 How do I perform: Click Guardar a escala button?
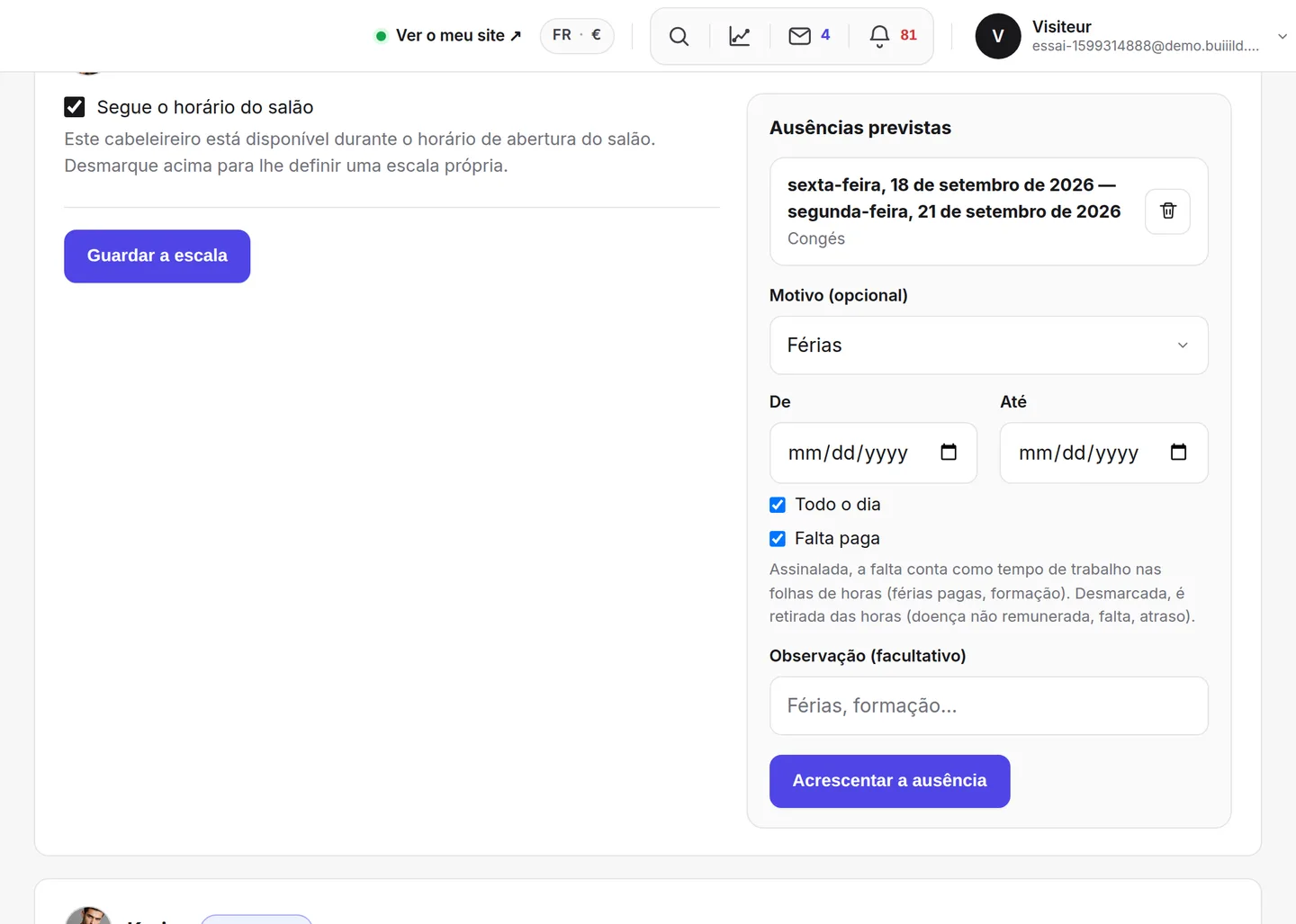click(x=157, y=256)
